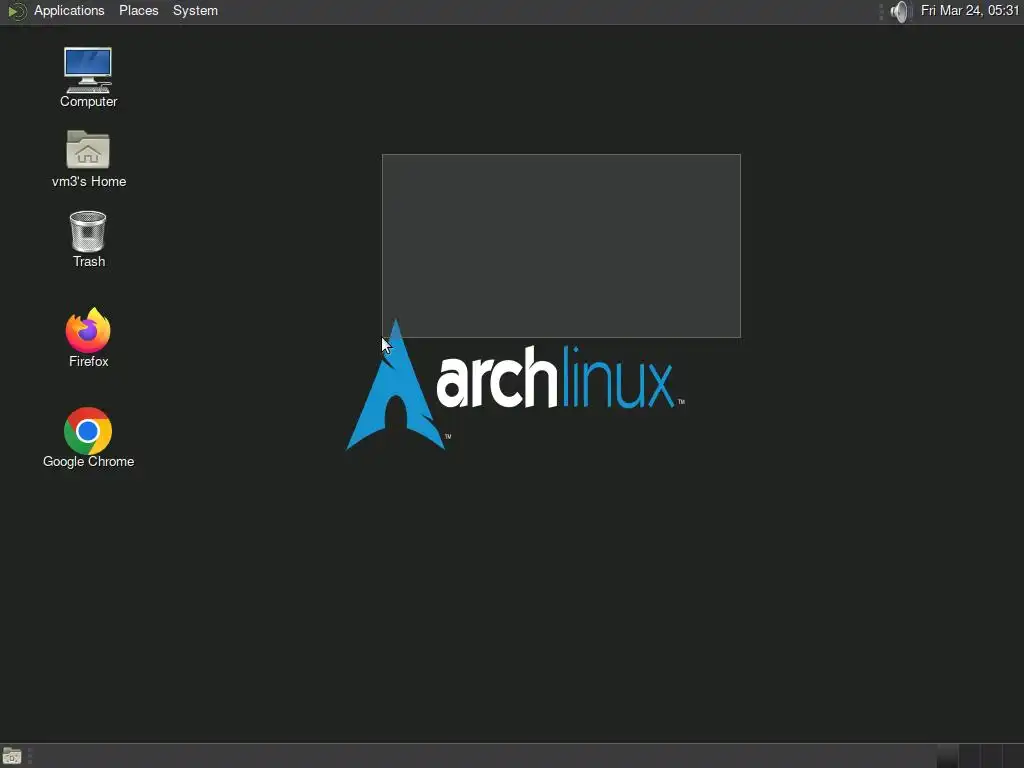
Task: Open the Places menu
Action: pos(138,11)
